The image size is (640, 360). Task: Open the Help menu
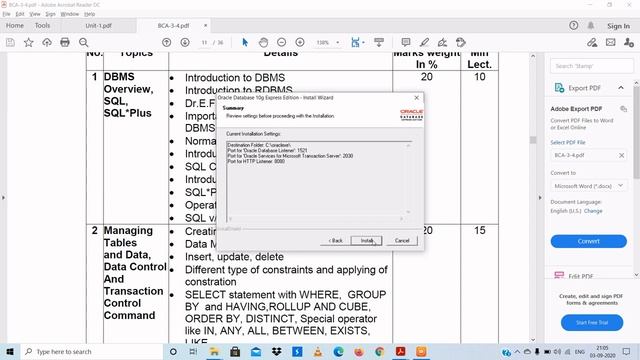pyautogui.click(x=89, y=14)
